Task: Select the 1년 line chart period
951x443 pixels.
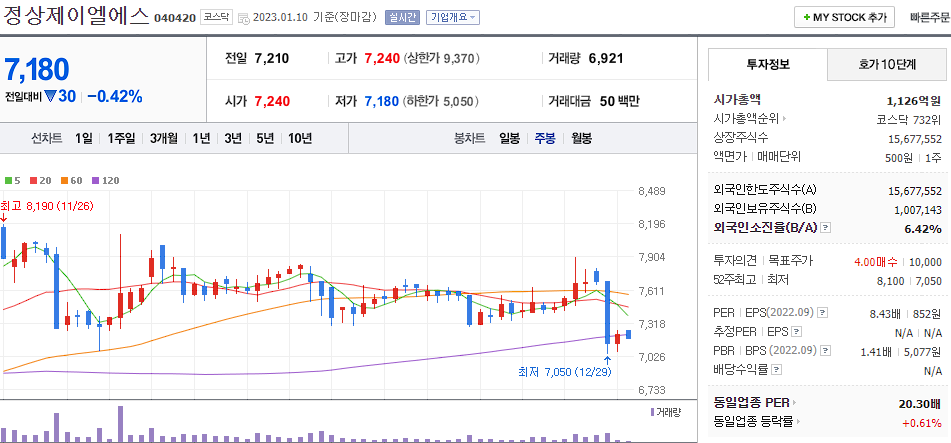Action: pos(201,138)
